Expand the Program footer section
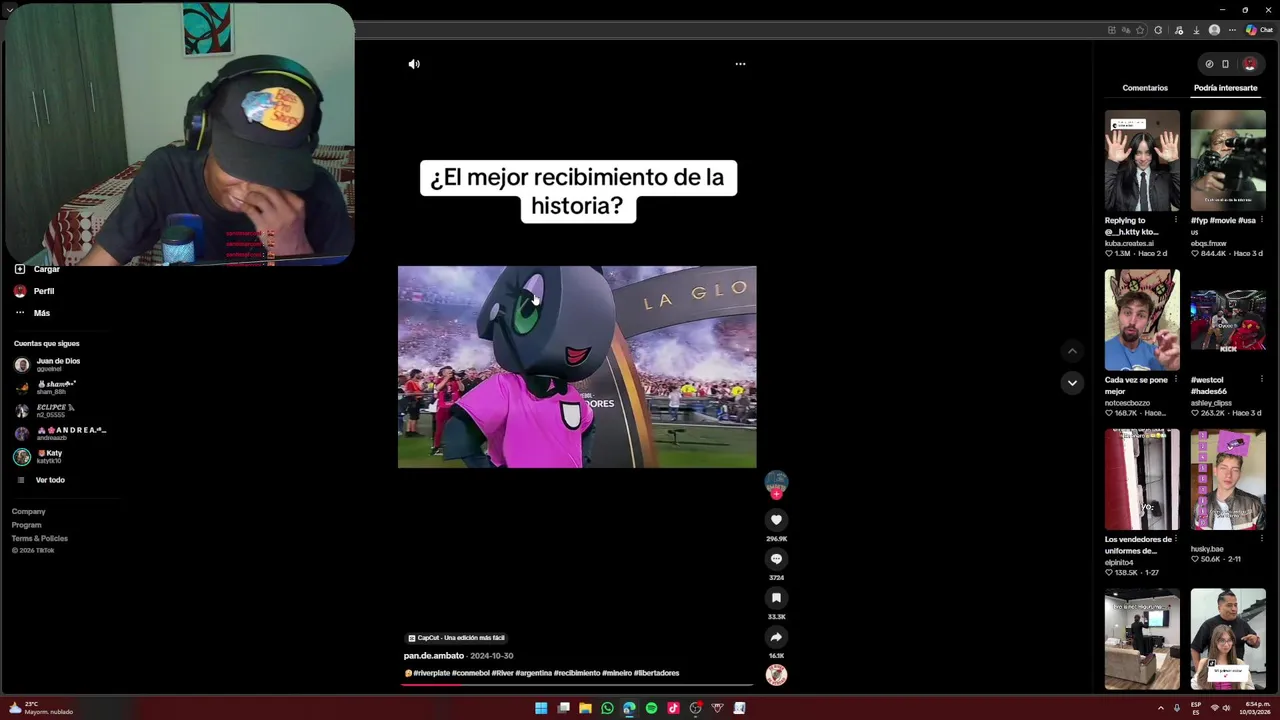Viewport: 1280px width, 720px height. pos(26,525)
